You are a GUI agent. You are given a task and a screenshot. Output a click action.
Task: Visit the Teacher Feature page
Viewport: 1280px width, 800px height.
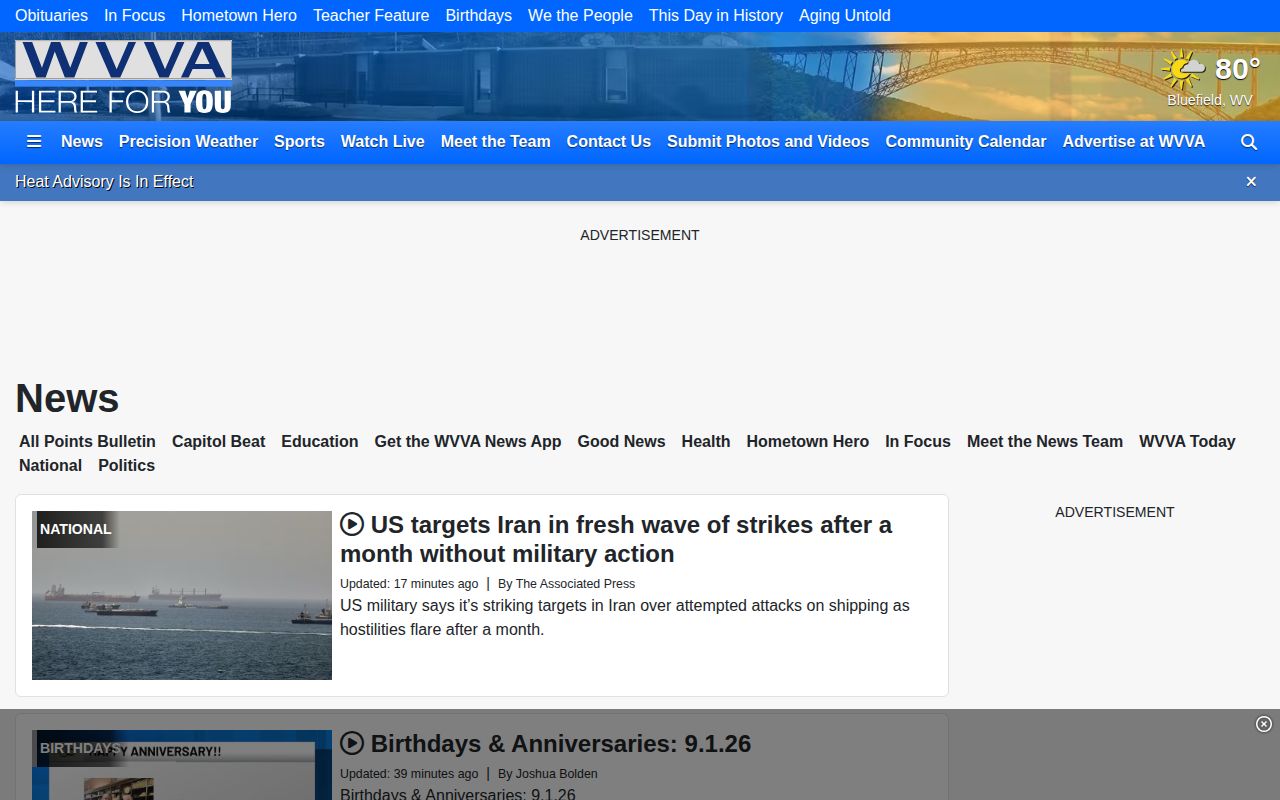pos(371,15)
